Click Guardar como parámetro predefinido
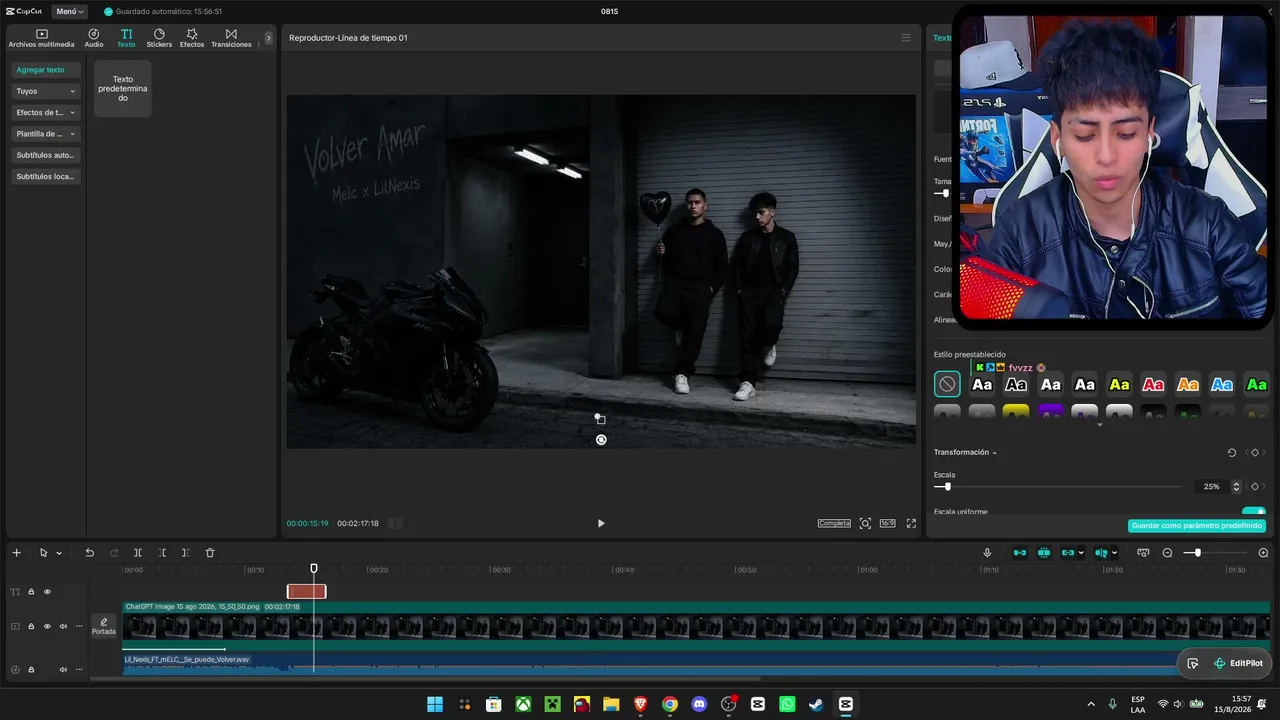1280x720 pixels. [x=1197, y=526]
